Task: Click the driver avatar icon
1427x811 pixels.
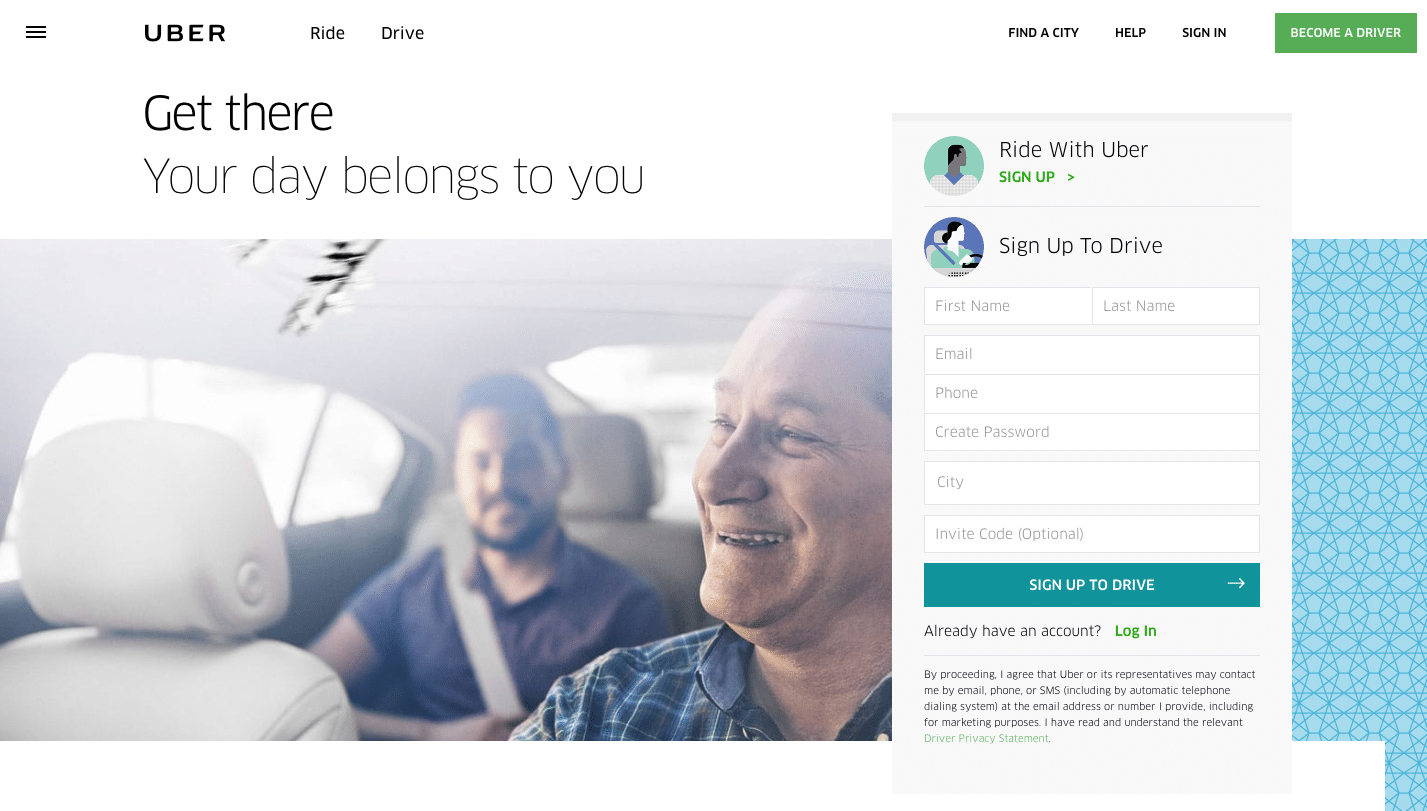Action: [954, 247]
